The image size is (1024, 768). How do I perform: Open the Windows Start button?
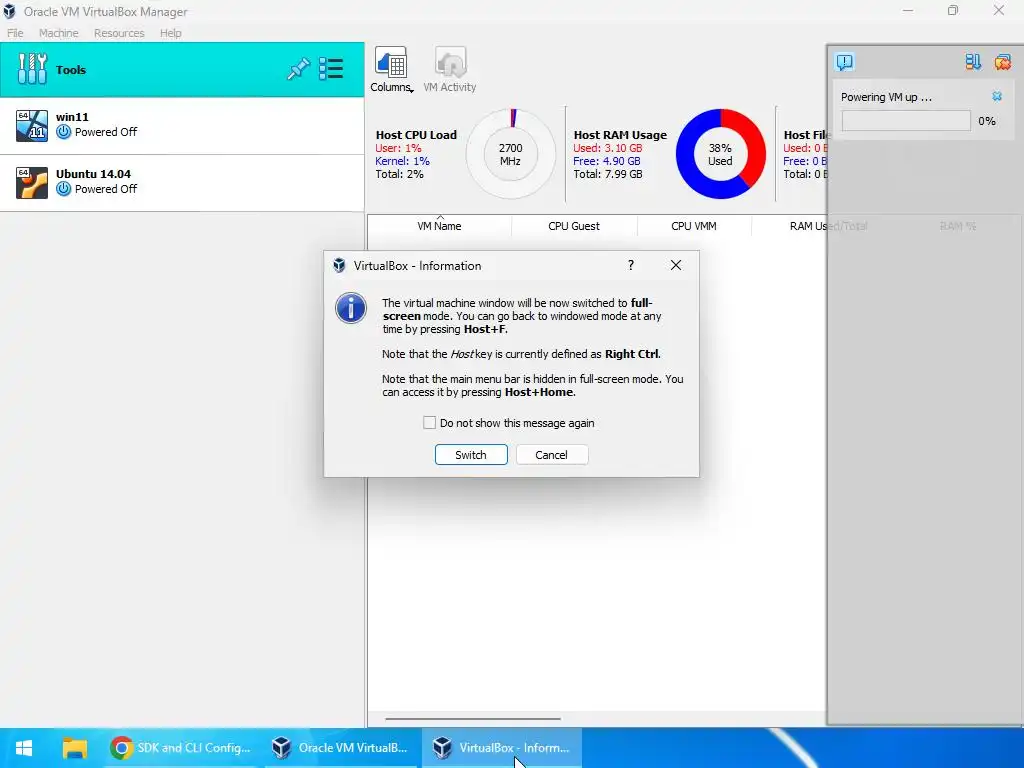pos(24,748)
